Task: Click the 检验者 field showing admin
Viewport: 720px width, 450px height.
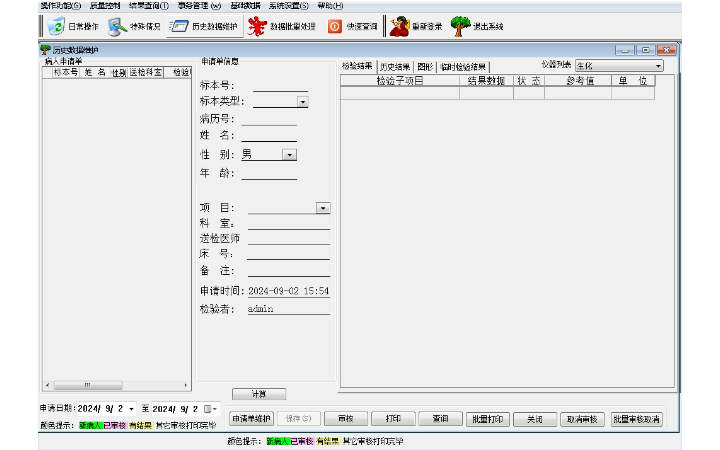Action: 289,309
